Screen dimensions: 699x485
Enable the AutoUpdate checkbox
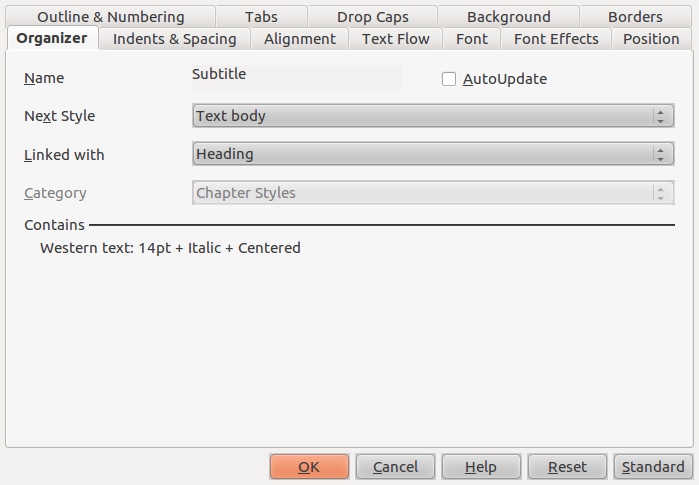coord(448,79)
